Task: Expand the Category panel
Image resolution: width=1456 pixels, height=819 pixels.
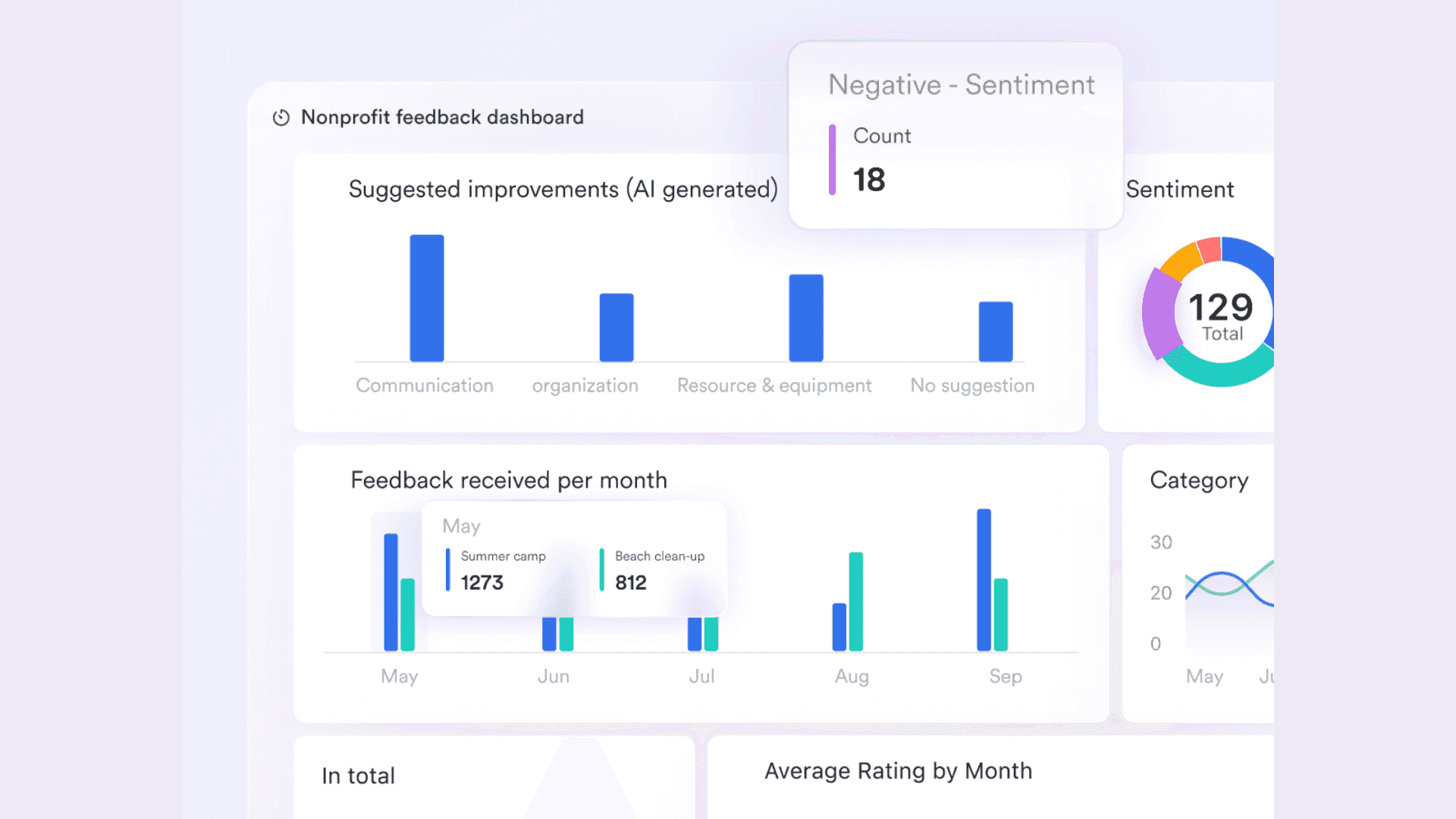Action: [1199, 480]
